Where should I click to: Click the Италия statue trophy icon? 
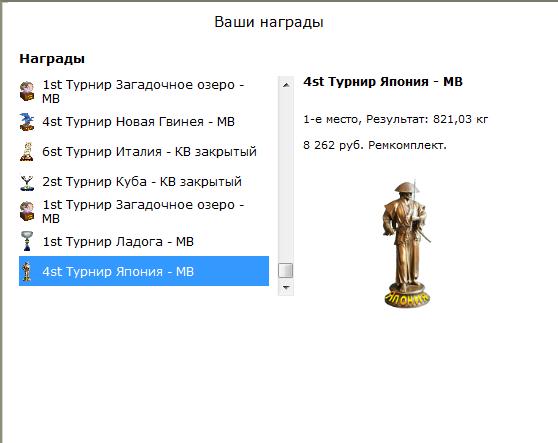point(27,152)
